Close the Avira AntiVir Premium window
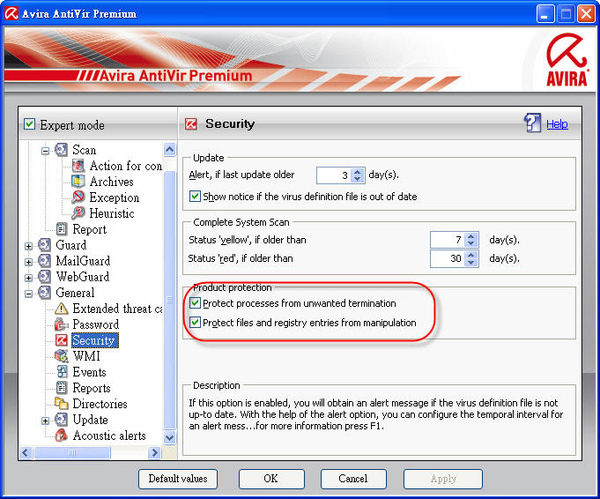600x499 pixels. [586, 14]
